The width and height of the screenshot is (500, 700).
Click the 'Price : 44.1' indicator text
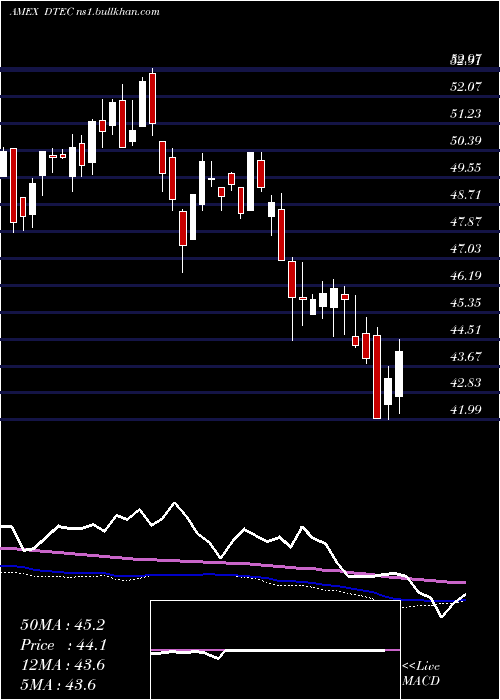tap(62, 645)
